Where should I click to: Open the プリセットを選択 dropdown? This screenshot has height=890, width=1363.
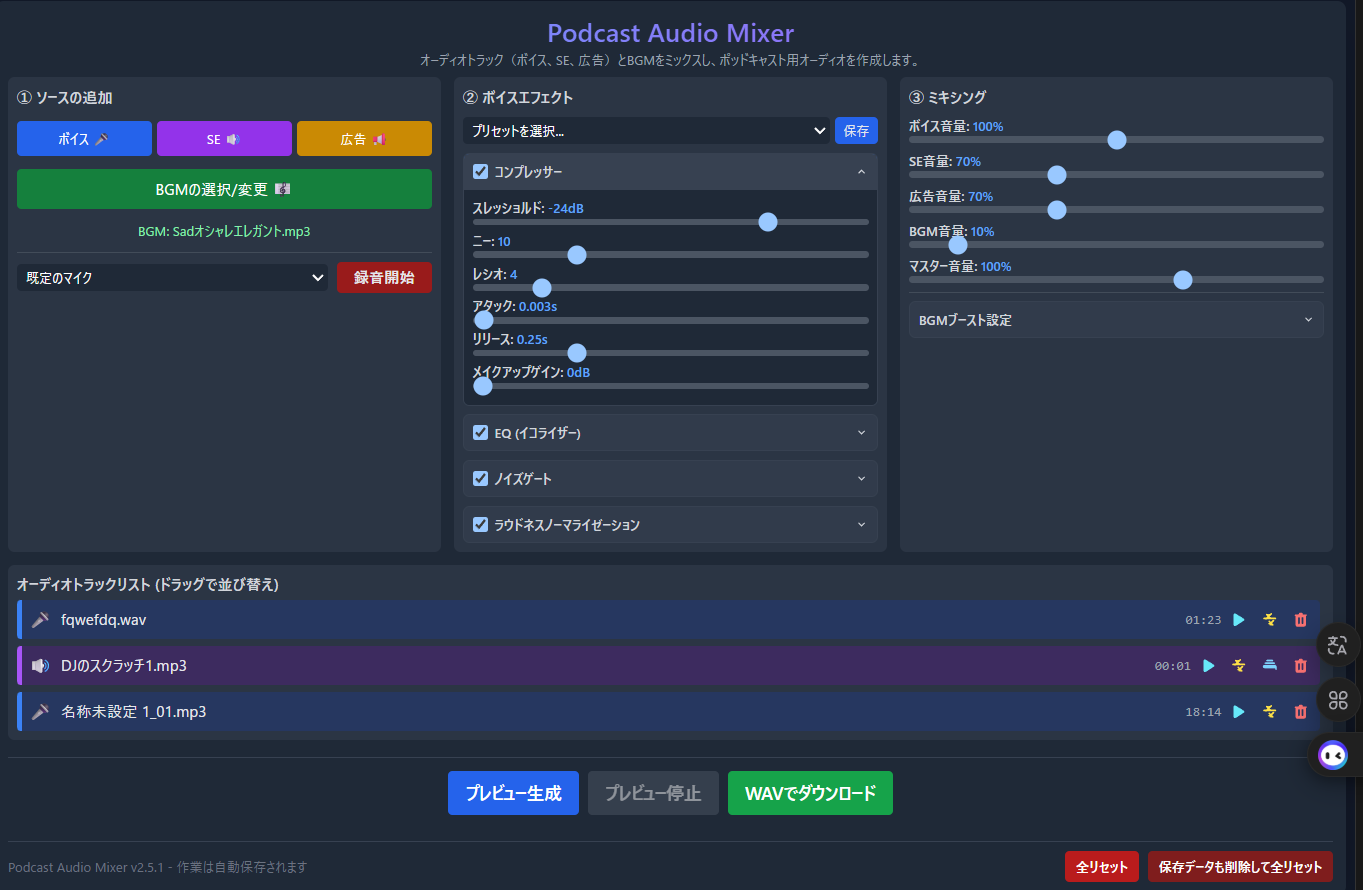click(646, 131)
